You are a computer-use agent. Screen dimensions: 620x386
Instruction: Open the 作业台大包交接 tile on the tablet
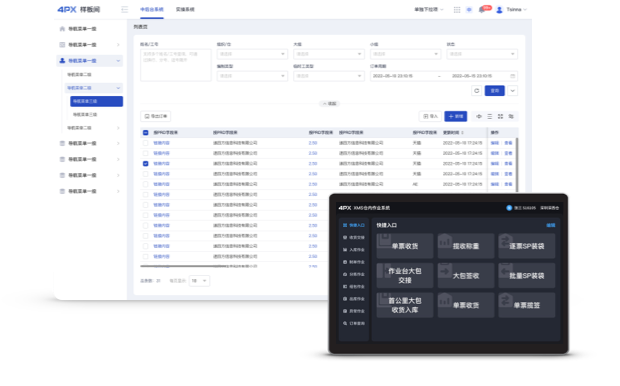[405, 276]
